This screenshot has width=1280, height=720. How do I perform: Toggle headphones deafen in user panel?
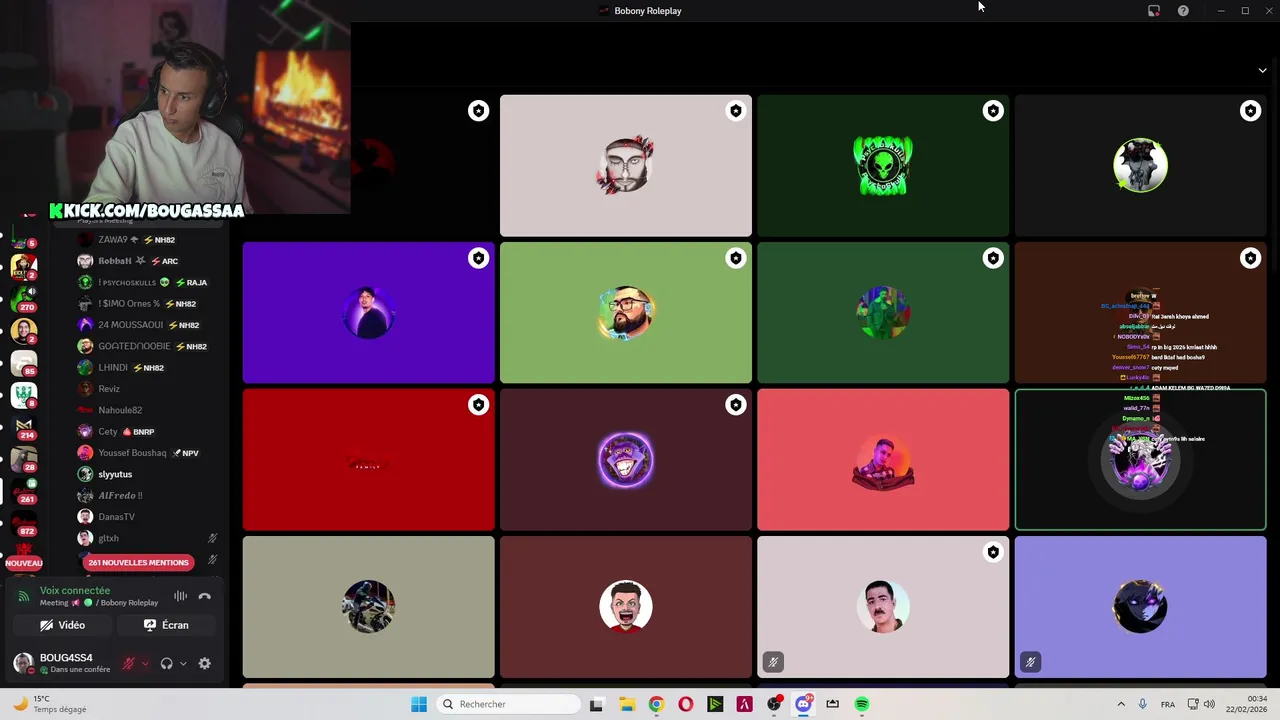166,663
